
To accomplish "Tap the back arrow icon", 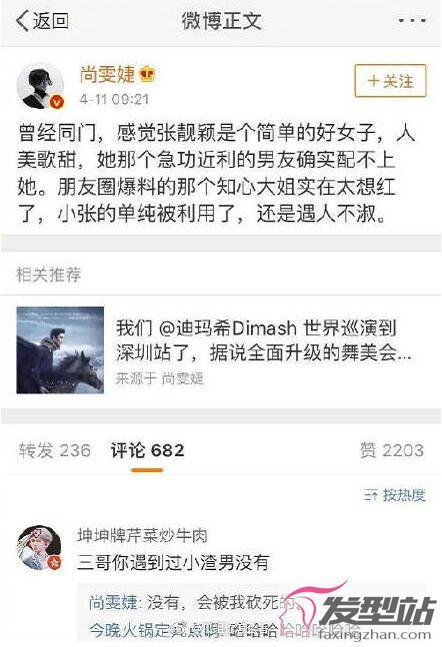I will pyautogui.click(x=23, y=21).
